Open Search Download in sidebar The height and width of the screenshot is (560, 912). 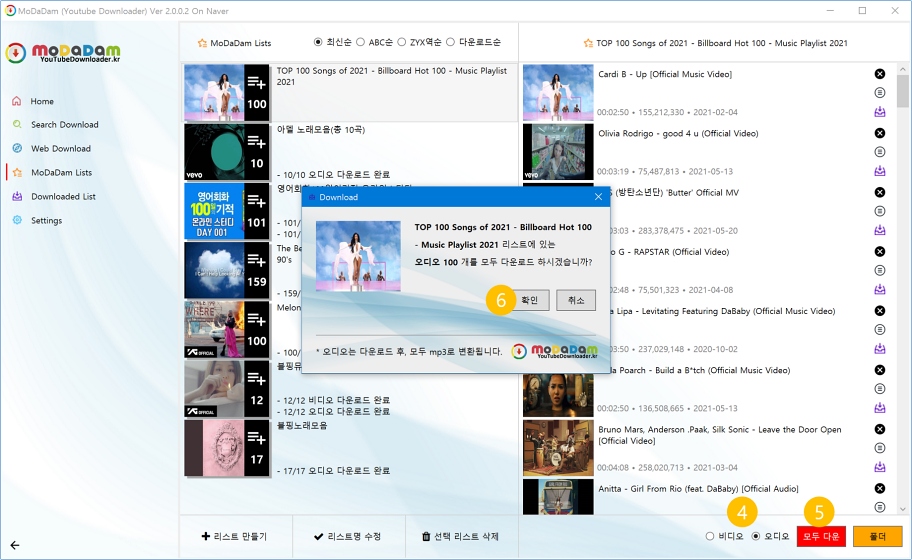pos(65,124)
